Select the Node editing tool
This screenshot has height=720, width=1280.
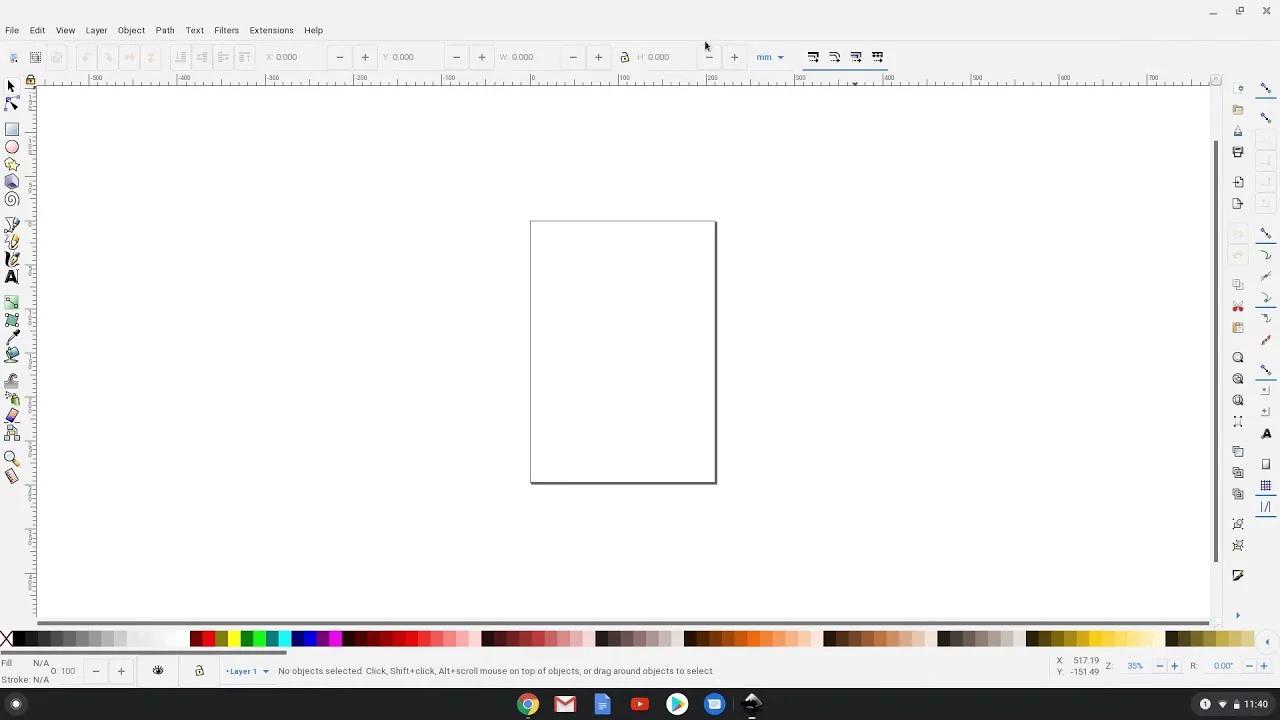(x=12, y=105)
